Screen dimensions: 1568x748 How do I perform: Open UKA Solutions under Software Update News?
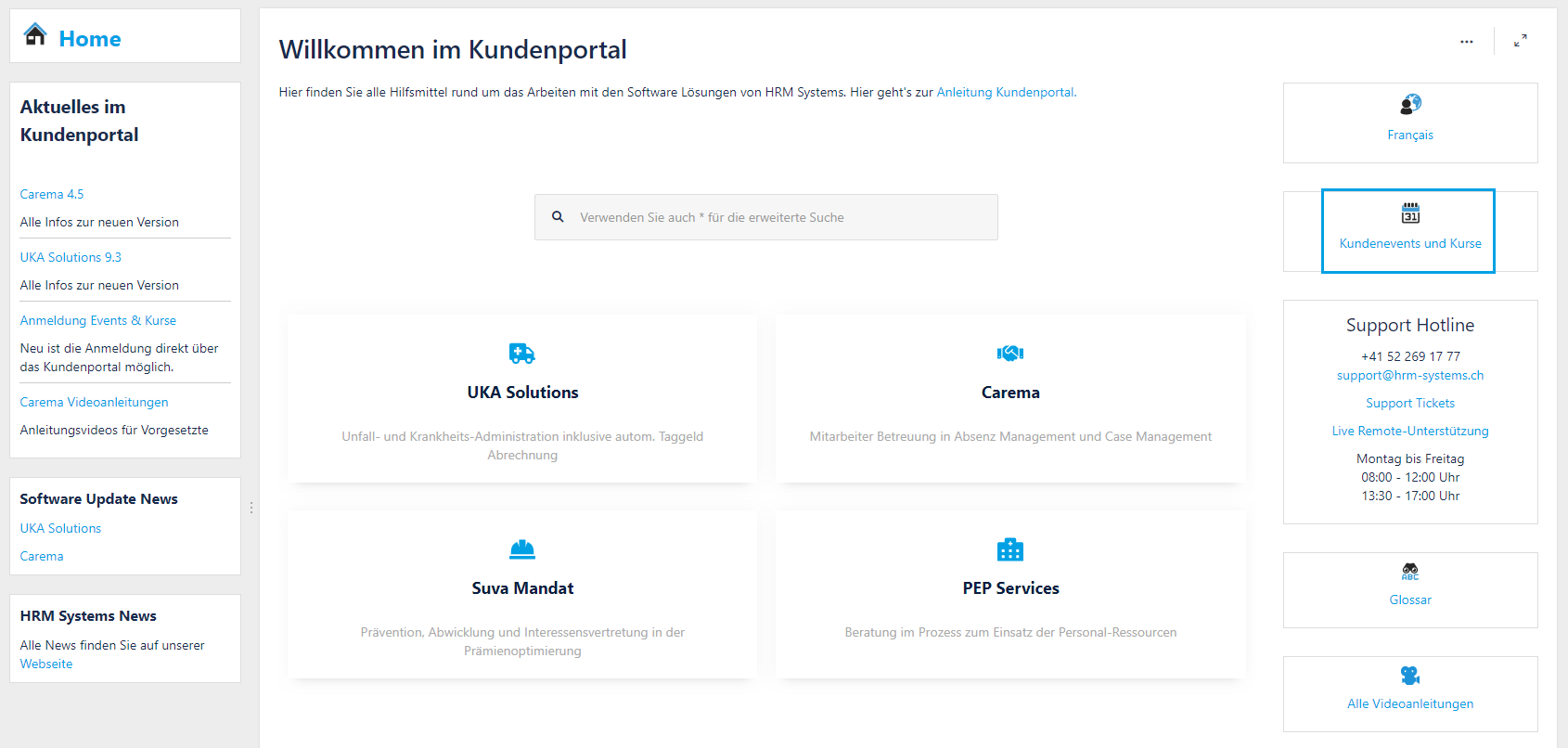60,529
